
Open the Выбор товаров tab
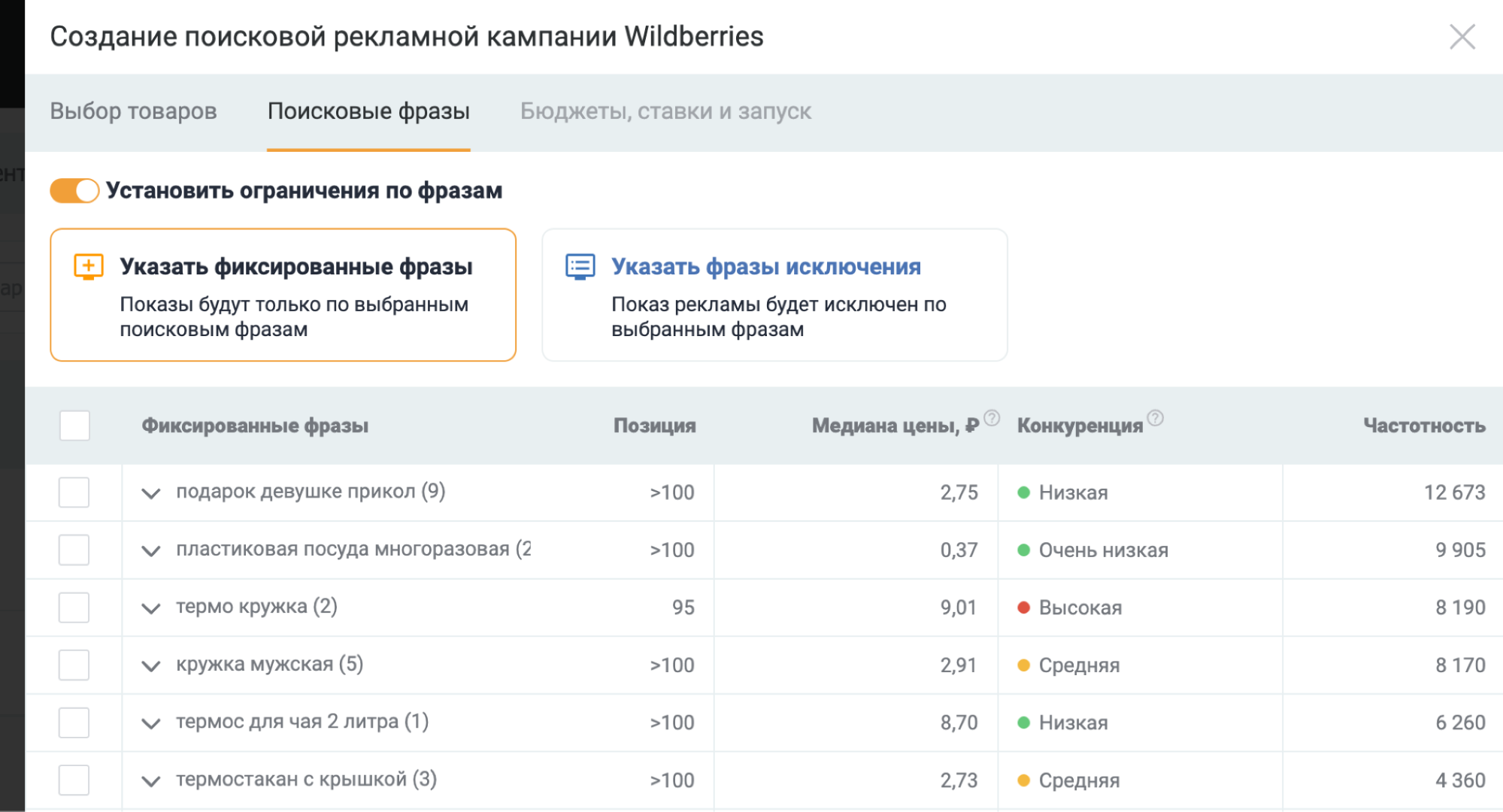[x=133, y=111]
